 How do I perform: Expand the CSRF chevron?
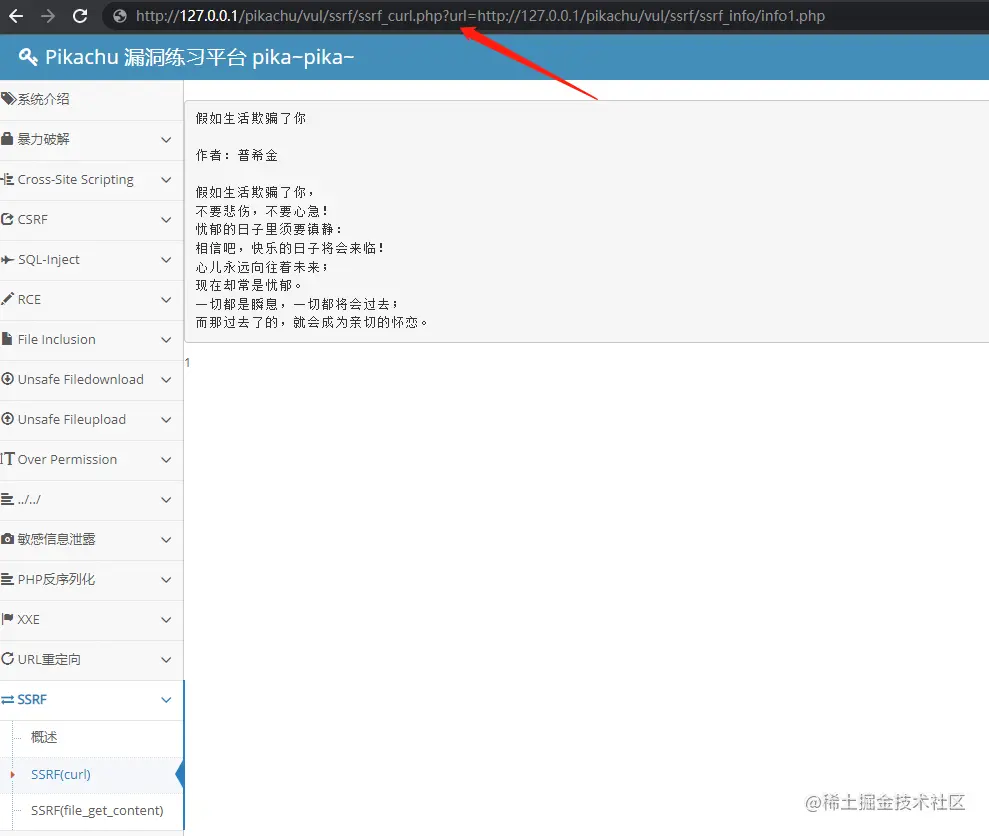coord(166,220)
